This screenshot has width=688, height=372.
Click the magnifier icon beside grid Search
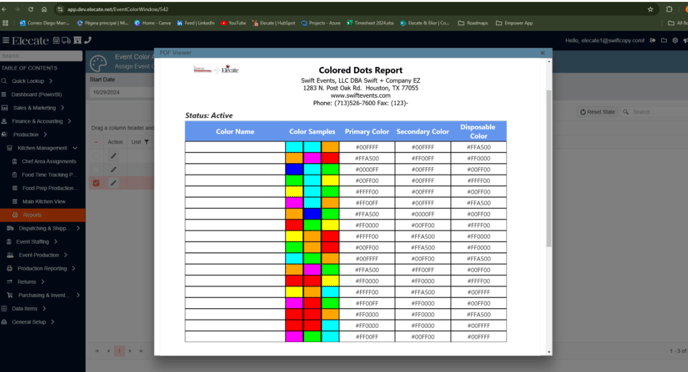tap(626, 112)
